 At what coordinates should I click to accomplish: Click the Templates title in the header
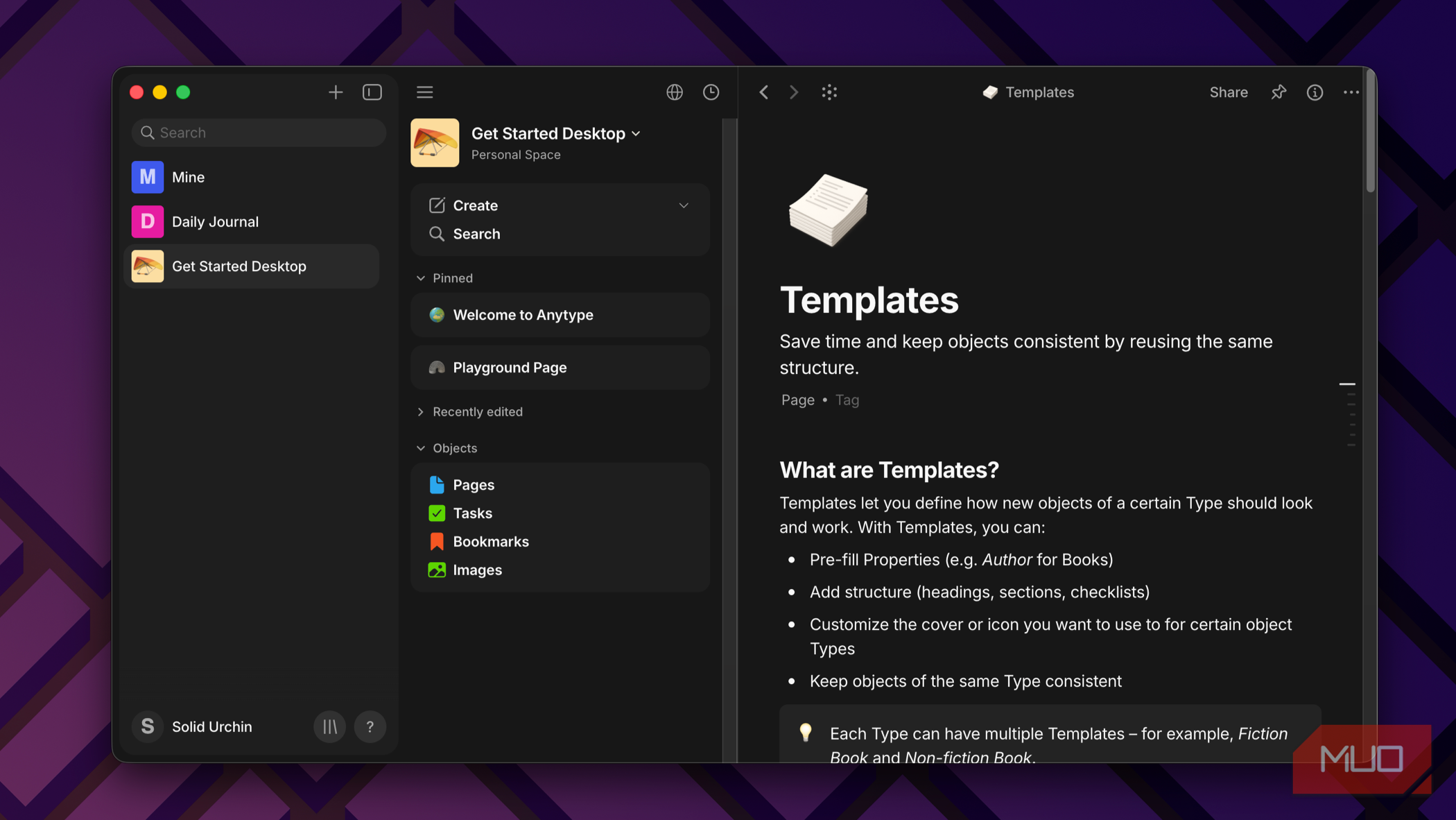click(x=1028, y=92)
